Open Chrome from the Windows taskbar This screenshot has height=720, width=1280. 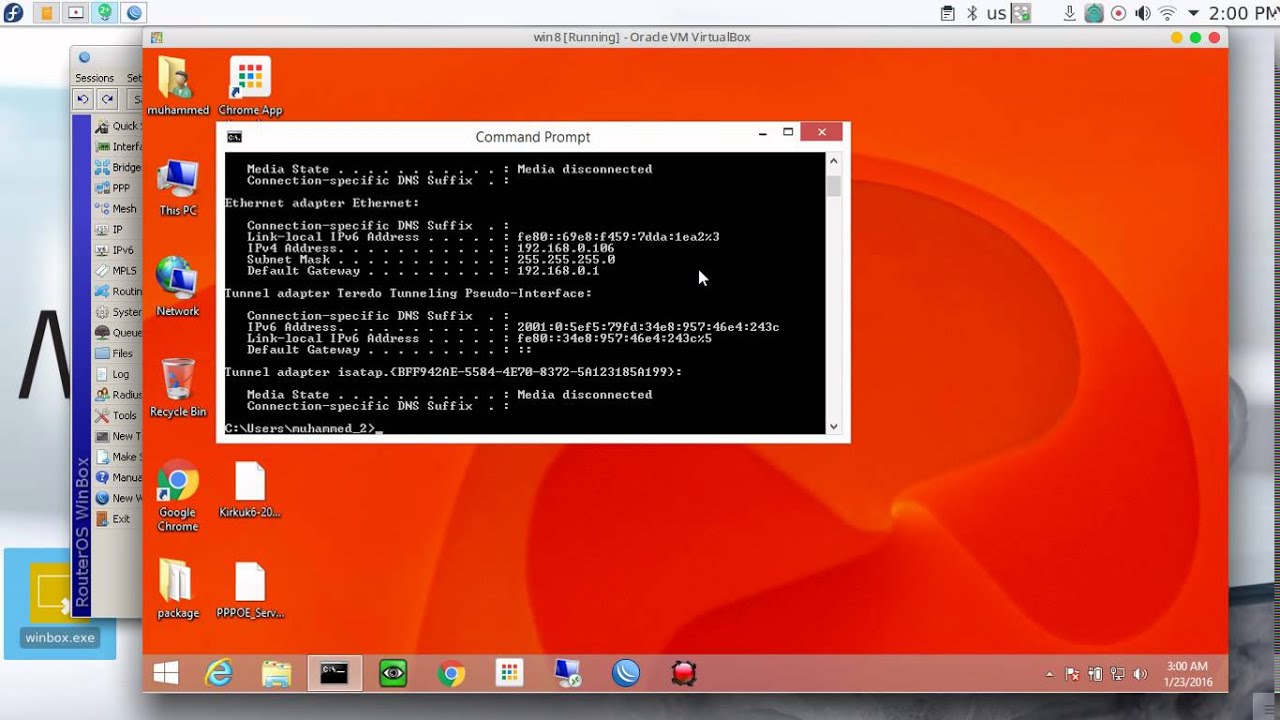pos(451,674)
